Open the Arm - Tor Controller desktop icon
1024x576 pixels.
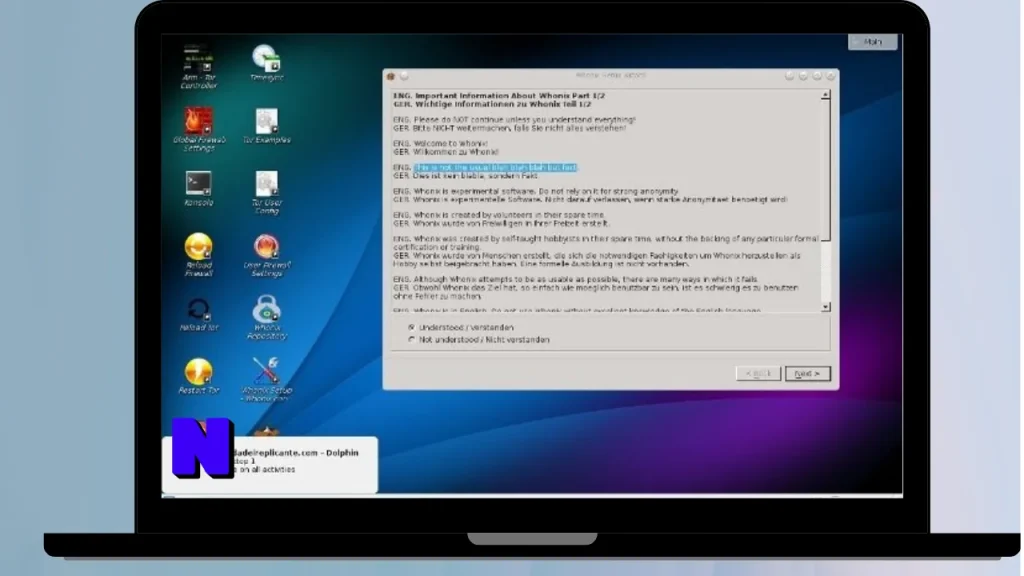click(198, 67)
